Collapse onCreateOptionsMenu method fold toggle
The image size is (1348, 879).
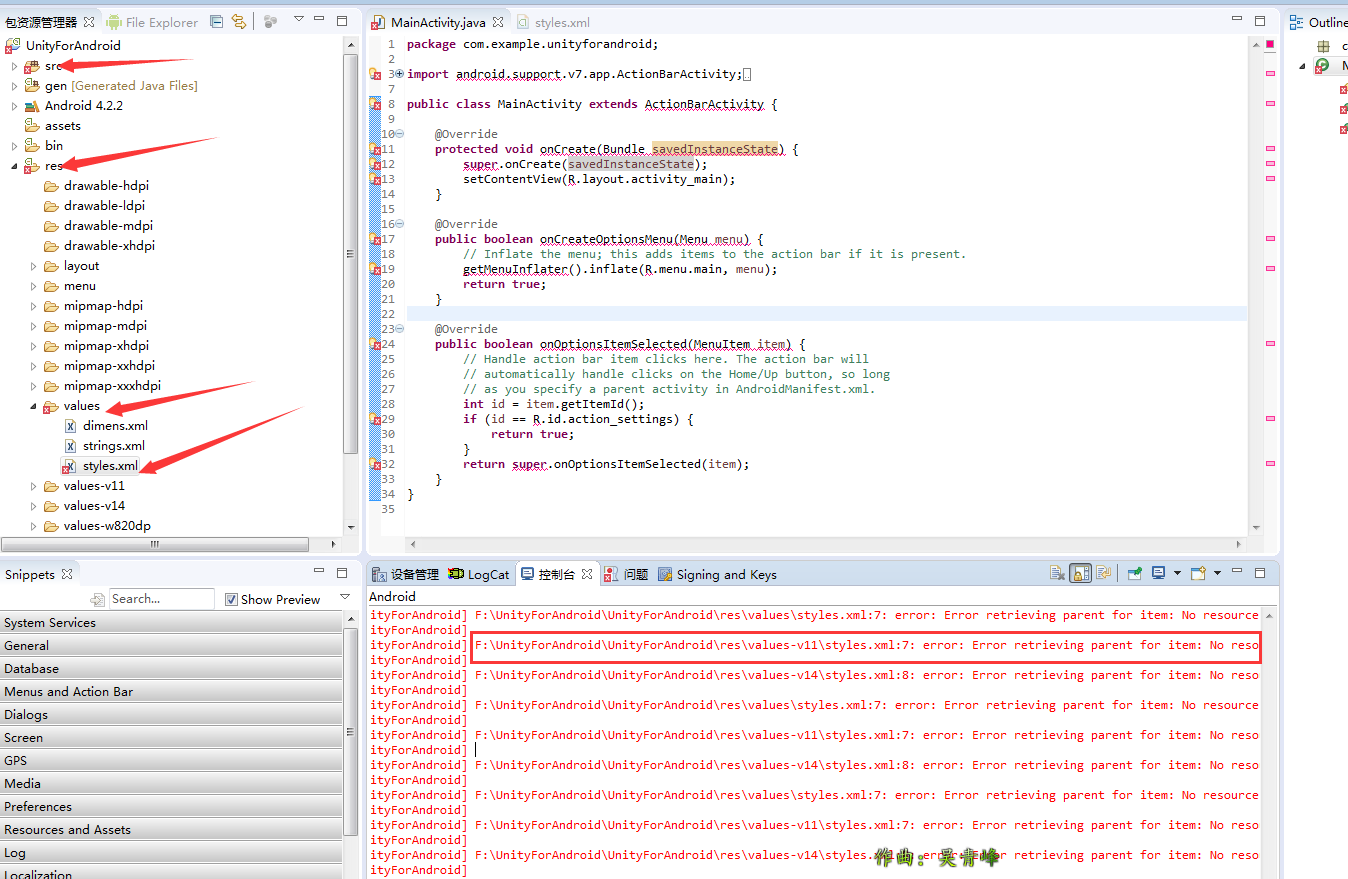click(x=400, y=224)
